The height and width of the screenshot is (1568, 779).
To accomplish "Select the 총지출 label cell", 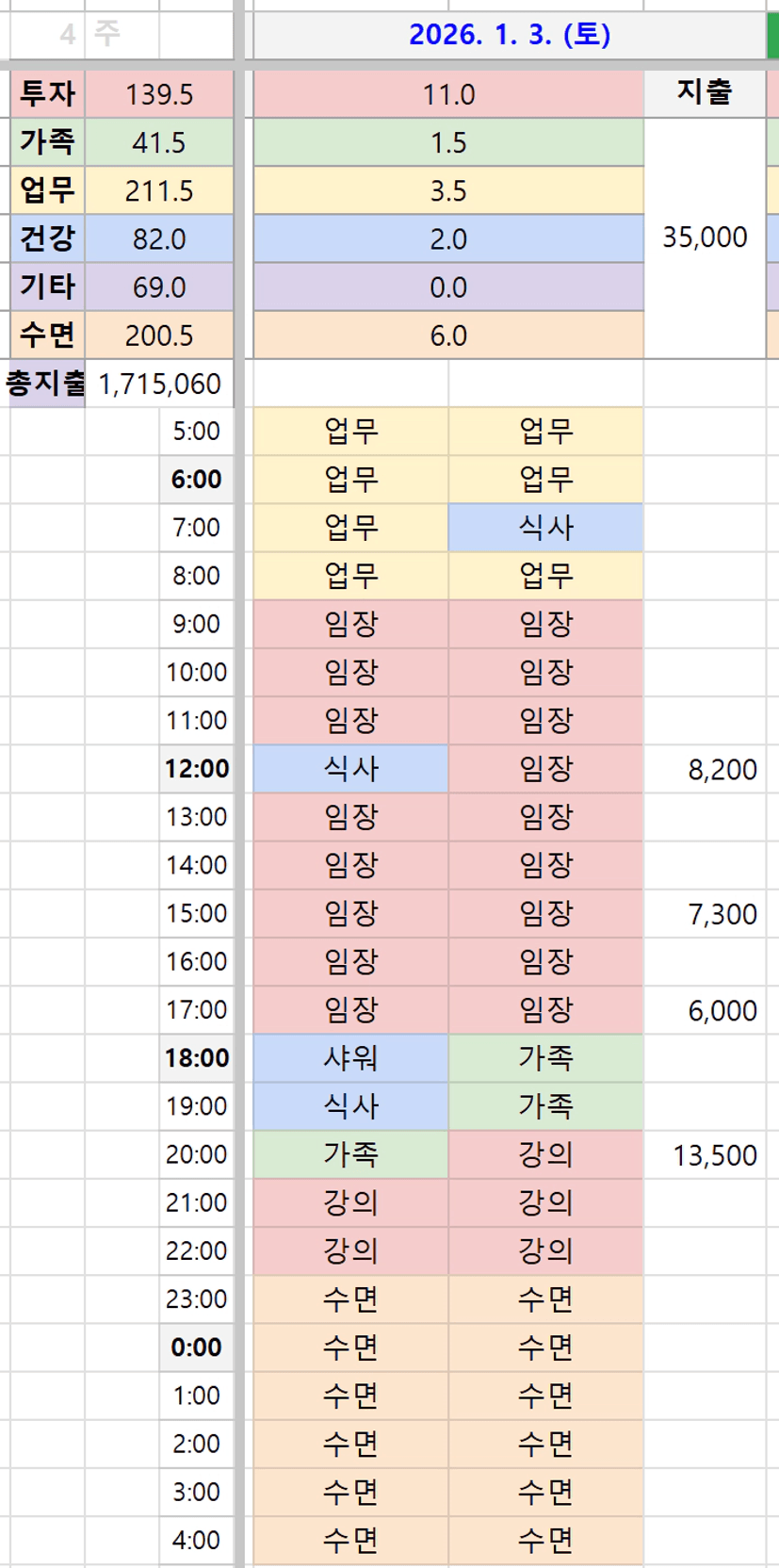I will 45,384.
